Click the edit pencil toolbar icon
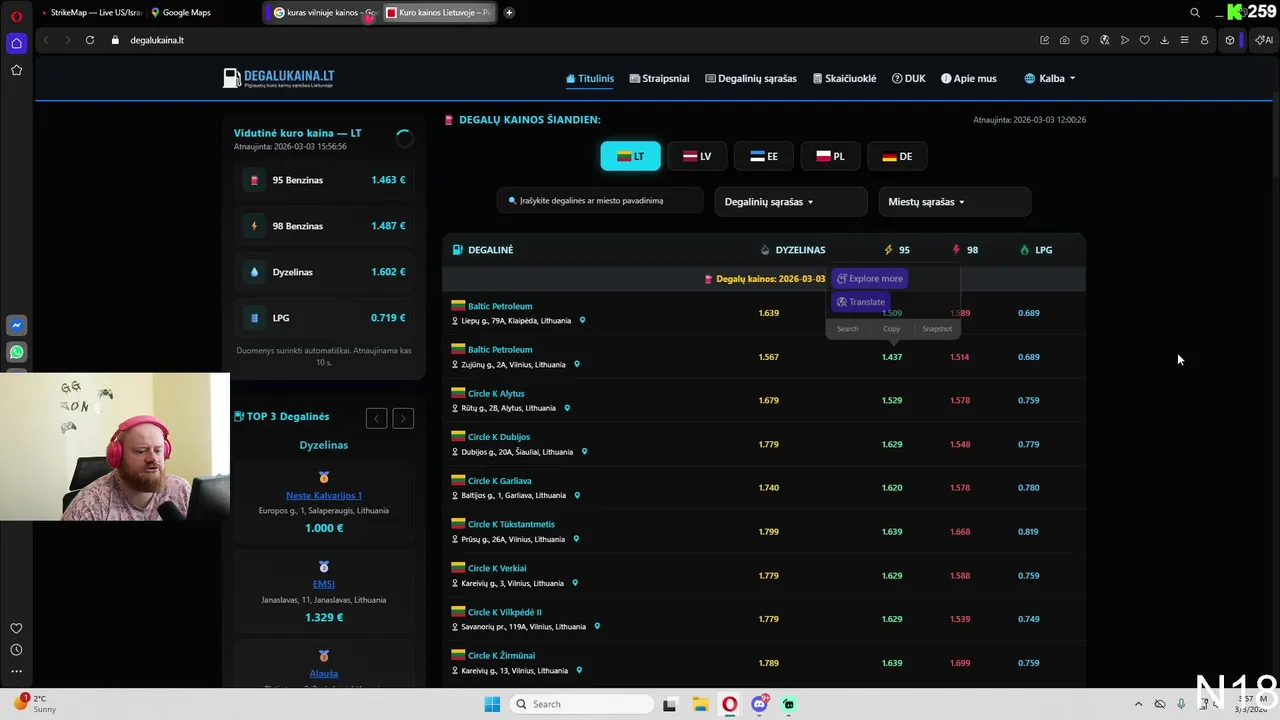Screen dimensions: 1280x720 [x=1044, y=40]
